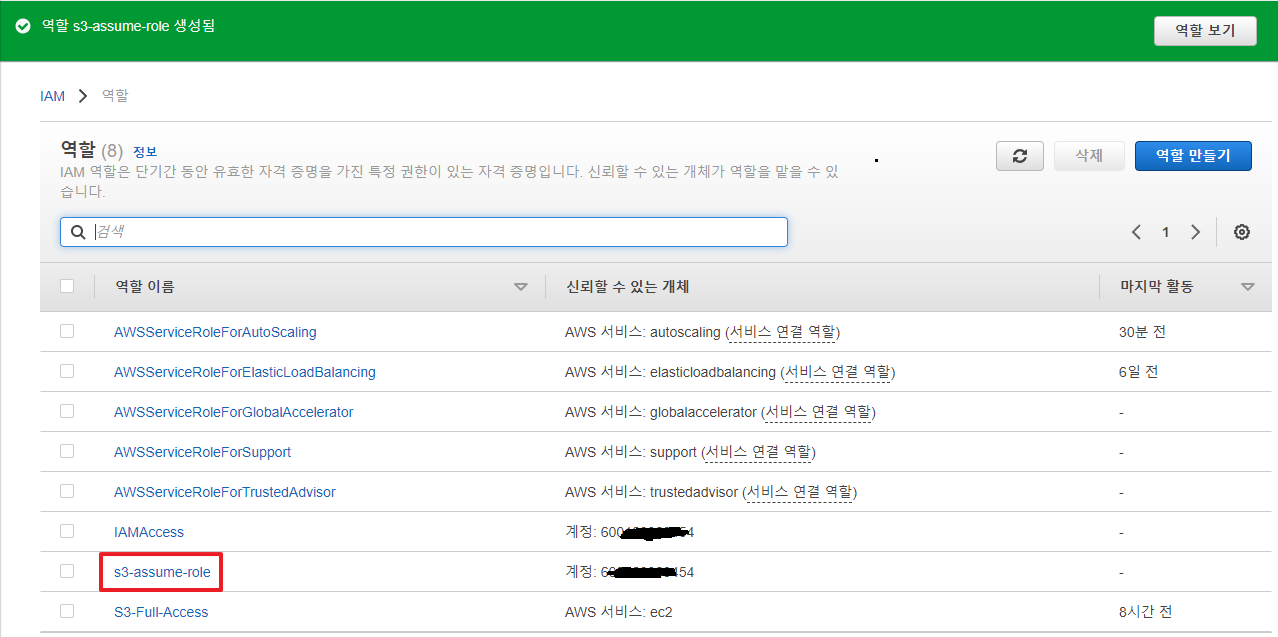The width and height of the screenshot is (1278, 637).
Task: Check the AWSServiceRoleForSupport row checkbox
Action: [x=67, y=451]
